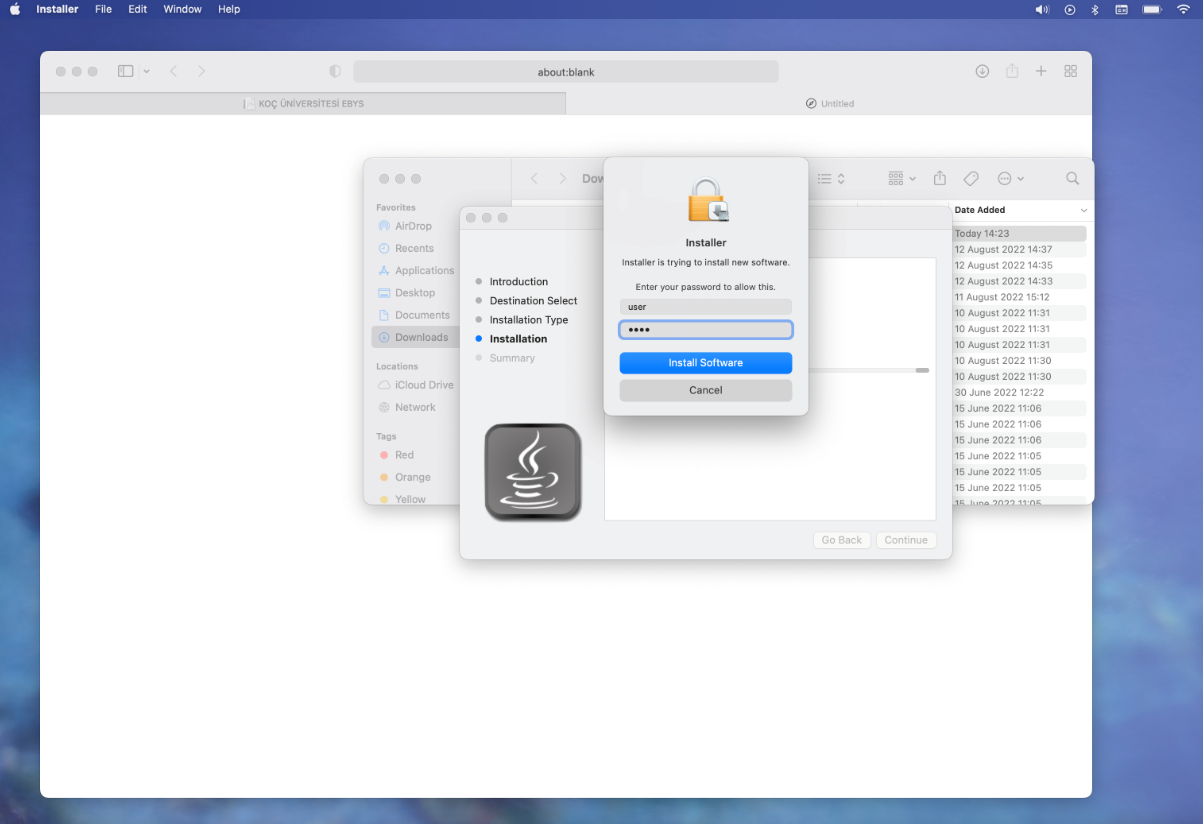This screenshot has width=1203, height=824.
Task: Show tab overview in Safari
Action: pos(1070,71)
